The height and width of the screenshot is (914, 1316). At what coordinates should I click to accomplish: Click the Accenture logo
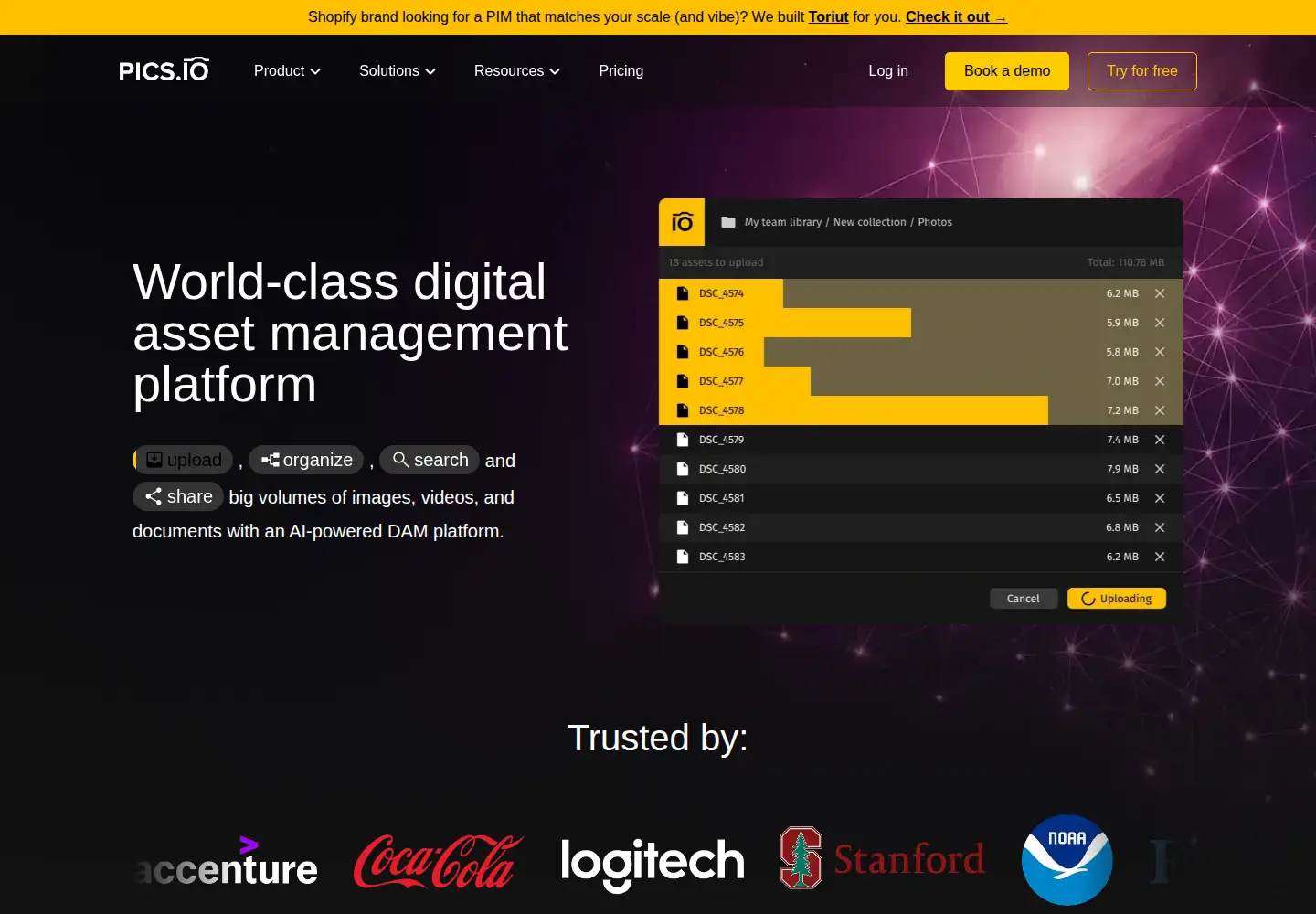pyautogui.click(x=227, y=861)
